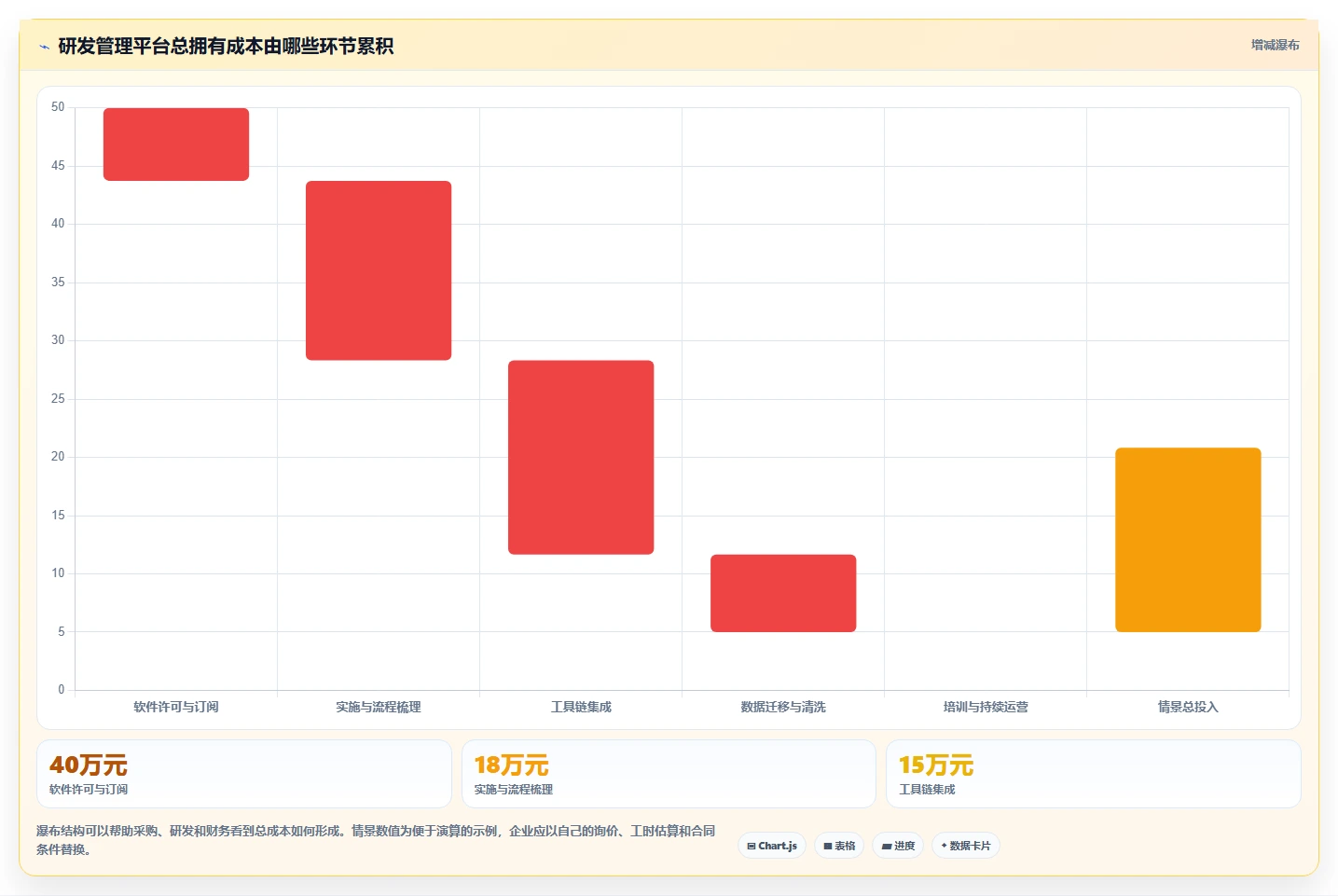The height and width of the screenshot is (896, 1338).
Task: Click the red 工具链集成 waterfall bar
Action: 581,457
